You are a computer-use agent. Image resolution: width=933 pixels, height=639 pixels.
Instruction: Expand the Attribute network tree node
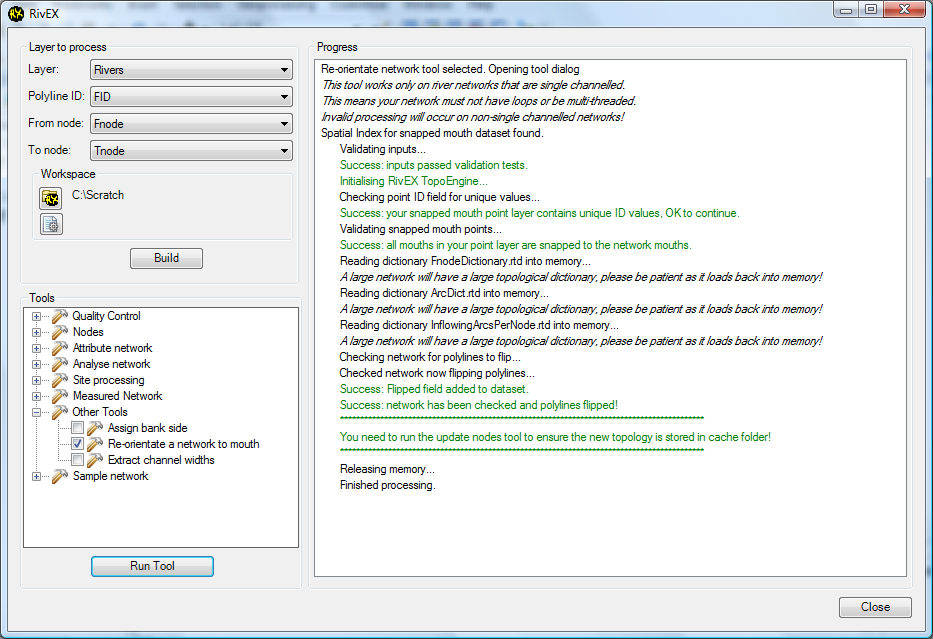click(36, 349)
